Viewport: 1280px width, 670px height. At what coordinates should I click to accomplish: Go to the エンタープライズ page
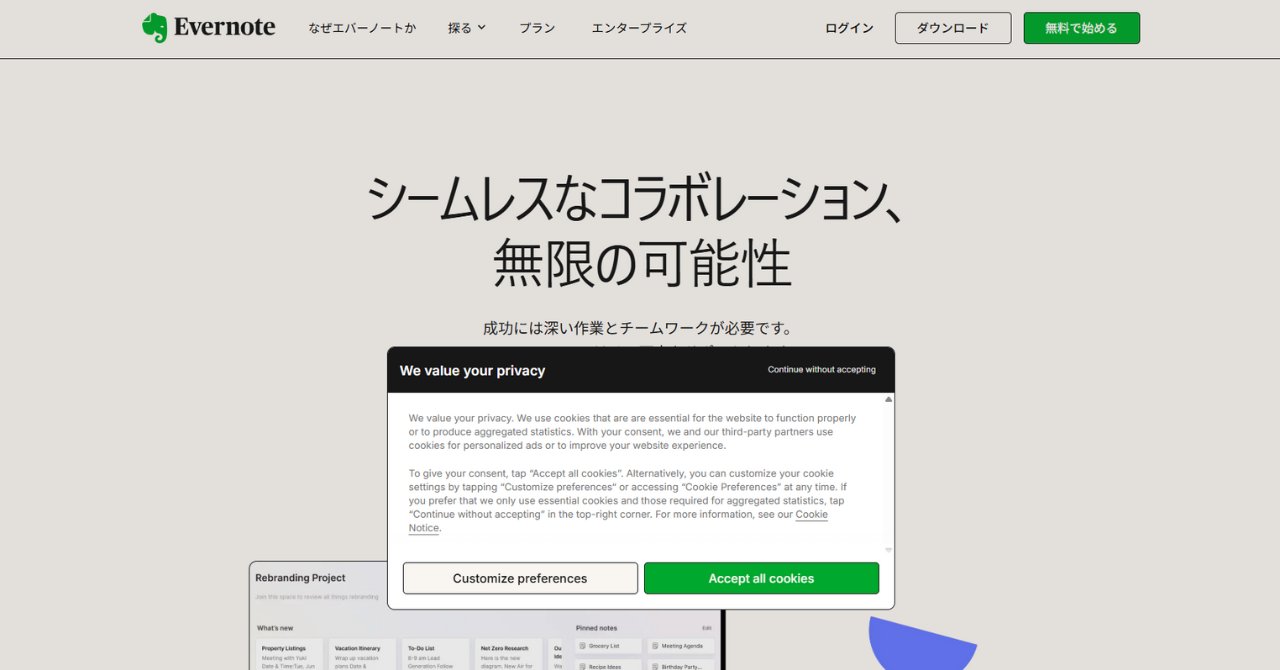(639, 28)
